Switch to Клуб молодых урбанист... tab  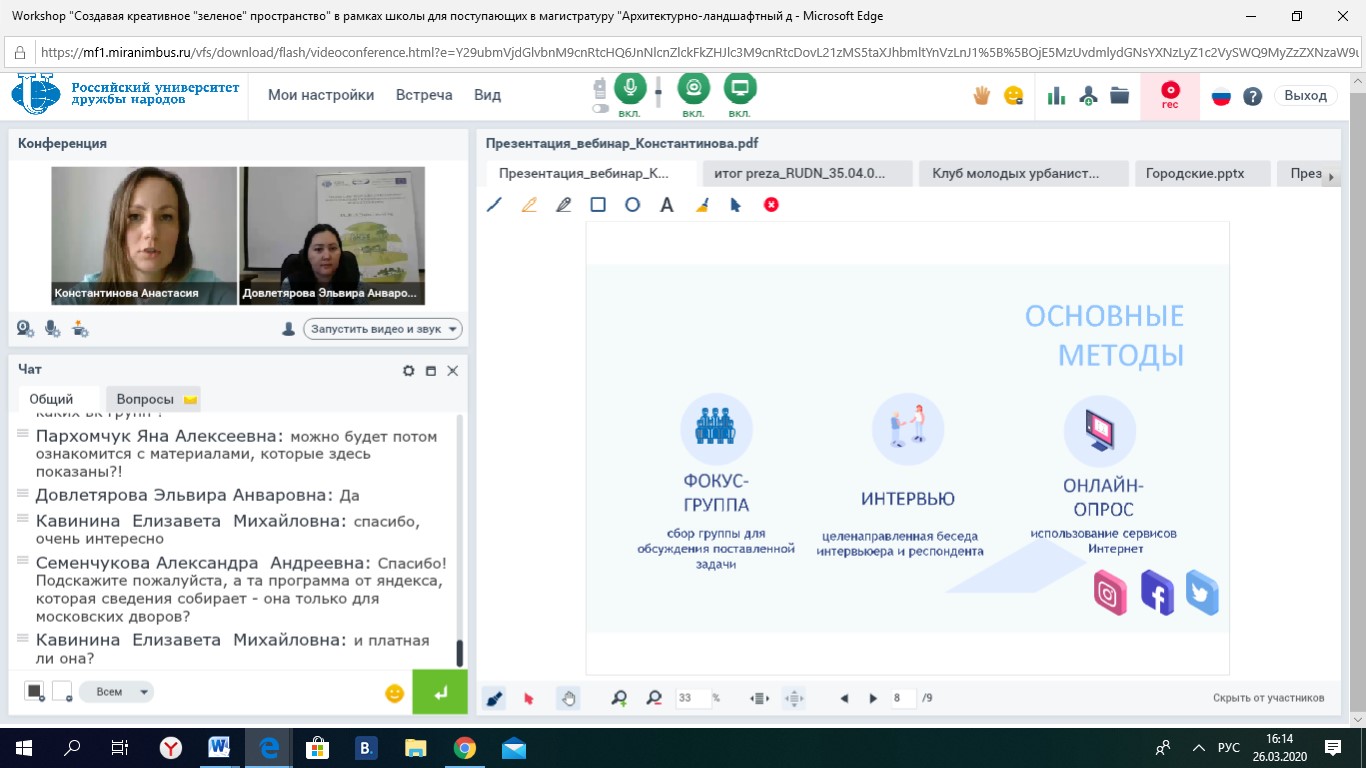coord(1024,173)
